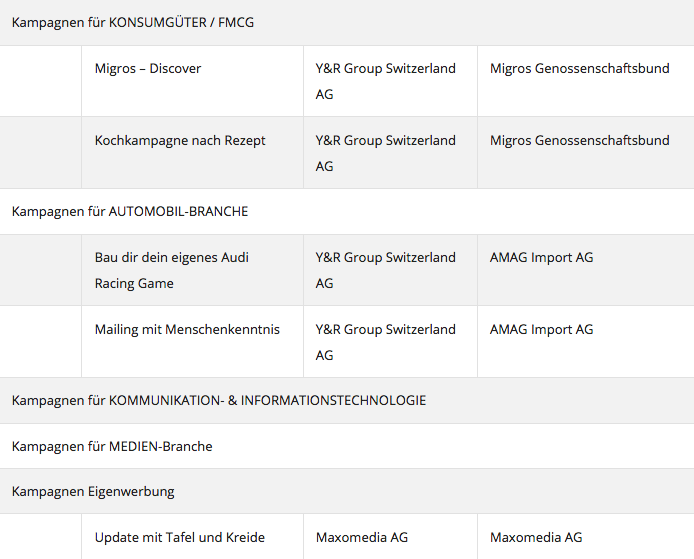Click the KOMMUNIKATION- & INFORMATIONSTECHNOLOGIE category heading
This screenshot has height=559, width=694.
219,401
